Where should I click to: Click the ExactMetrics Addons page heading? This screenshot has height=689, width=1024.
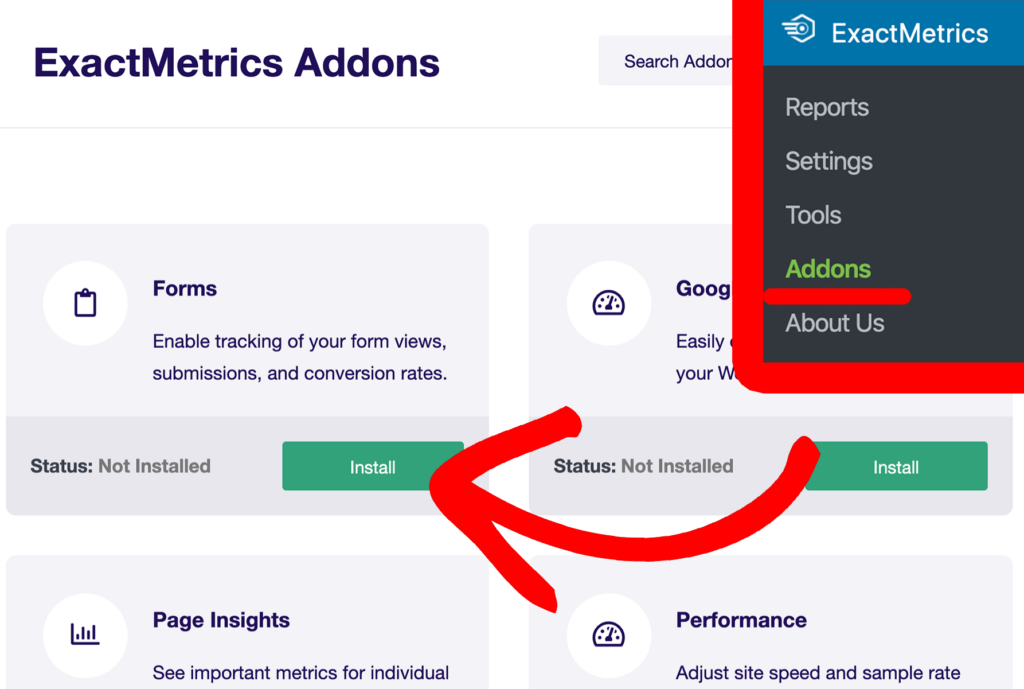(x=237, y=62)
